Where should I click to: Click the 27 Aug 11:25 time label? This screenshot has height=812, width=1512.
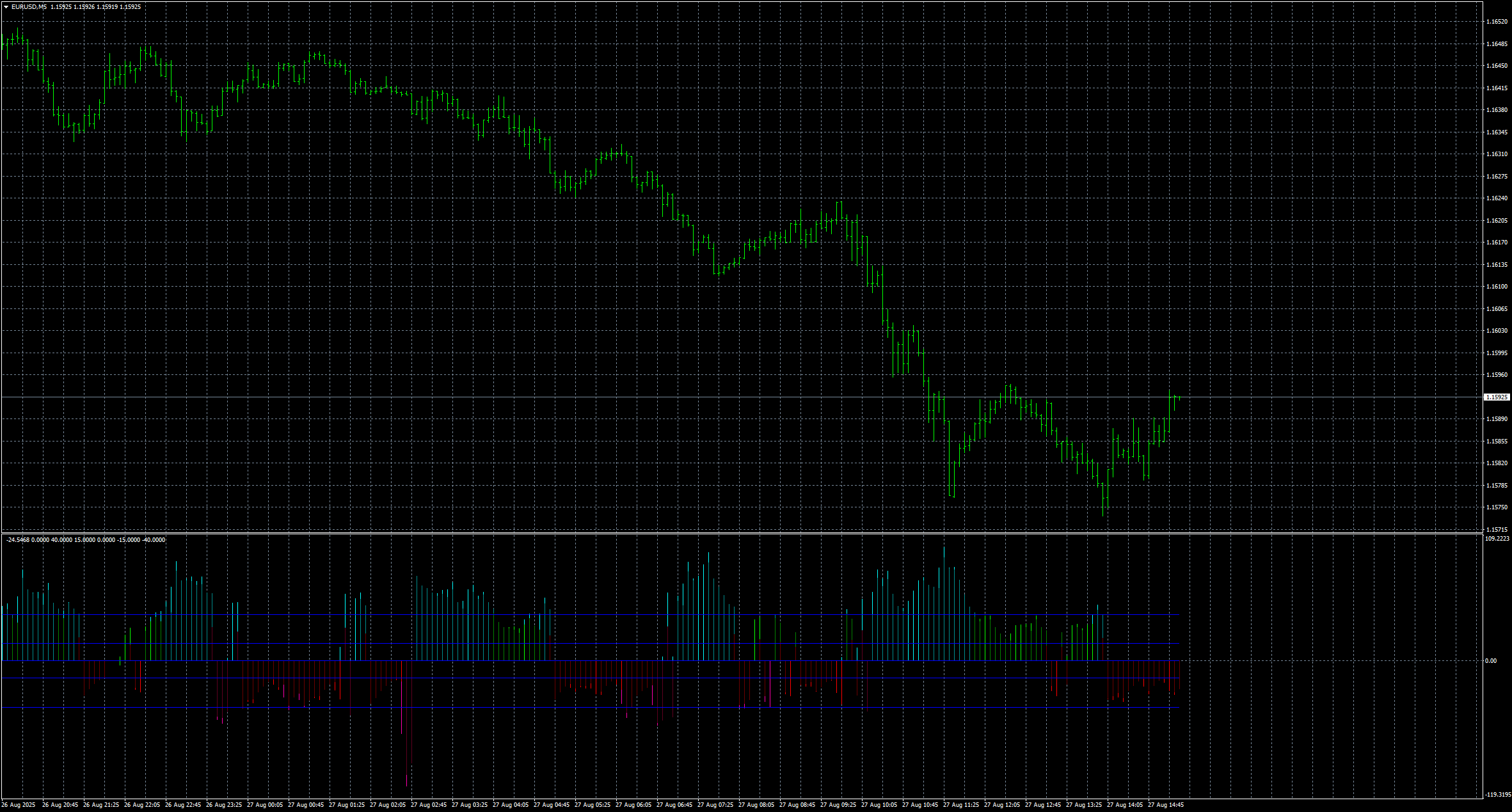pyautogui.click(x=961, y=805)
